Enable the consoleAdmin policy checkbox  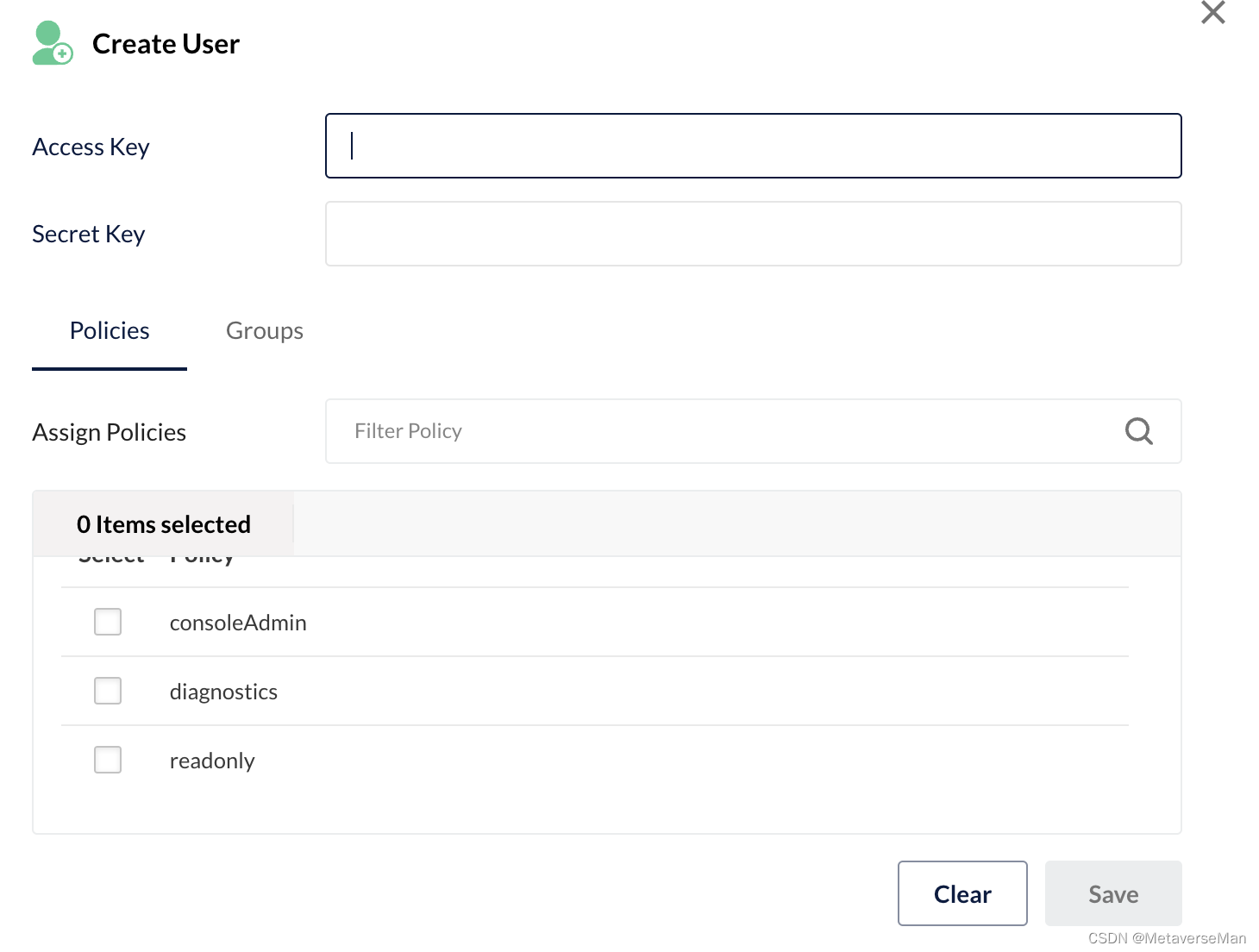[x=108, y=622]
